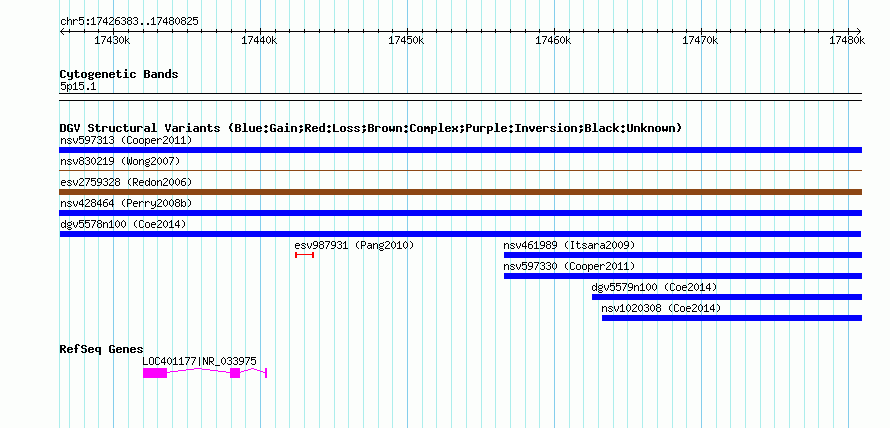Viewport: 890px width, 428px height.
Task: Select the nsv1020308 blue gain bar
Action: pos(732,318)
